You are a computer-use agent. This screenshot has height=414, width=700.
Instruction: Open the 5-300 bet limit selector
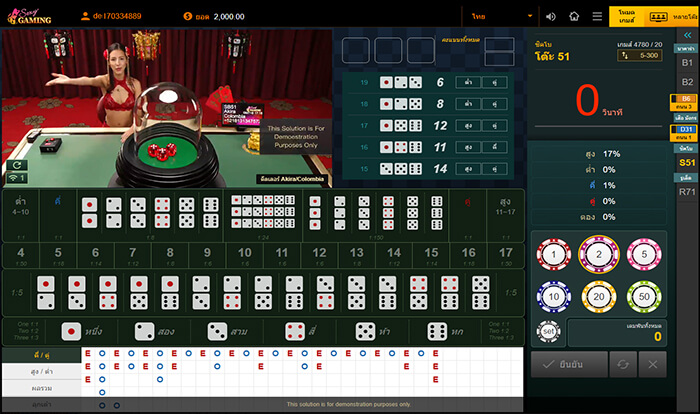tap(640, 55)
